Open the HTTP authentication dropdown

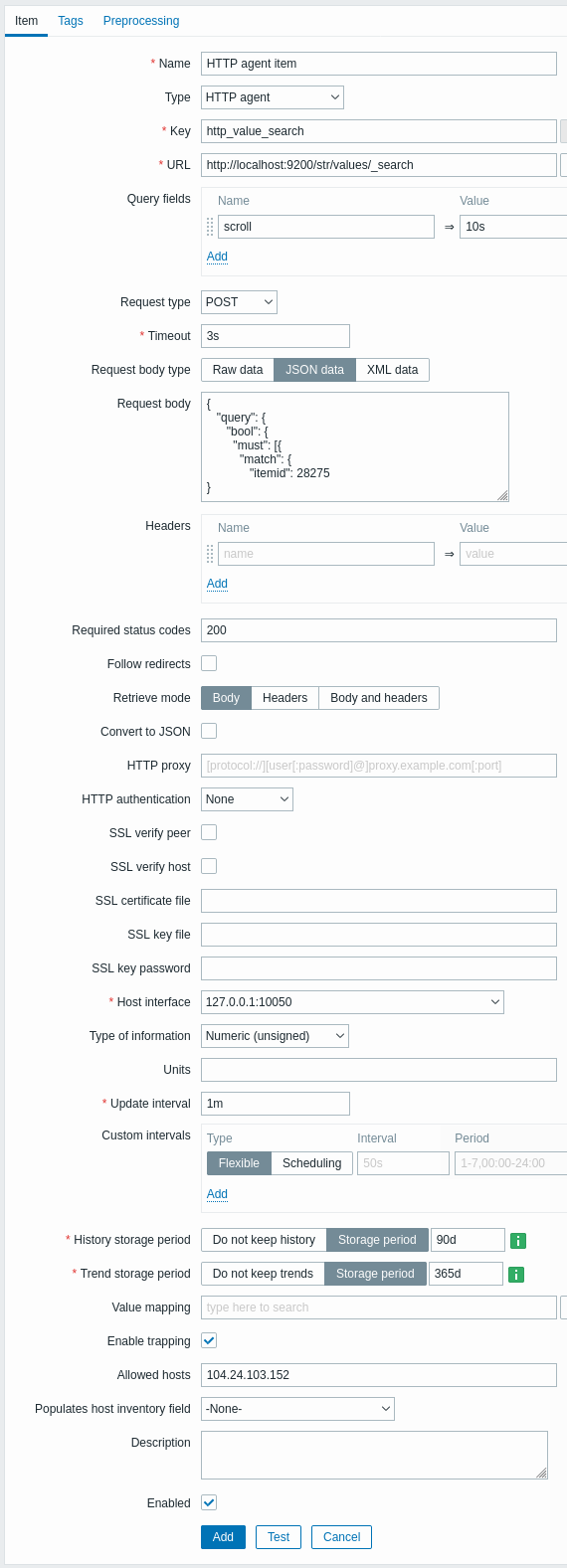pos(247,799)
